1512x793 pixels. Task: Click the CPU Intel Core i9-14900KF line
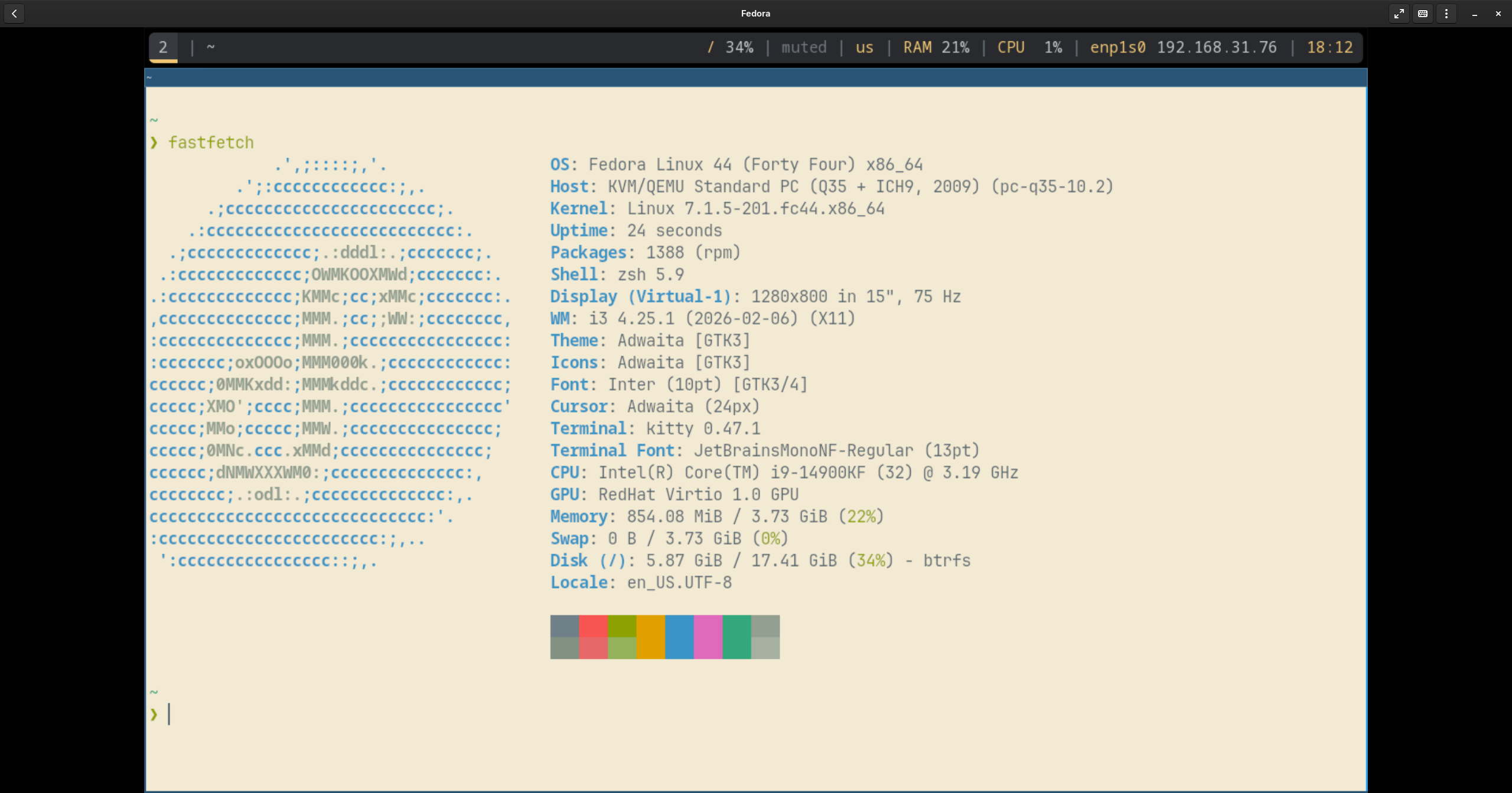784,473
